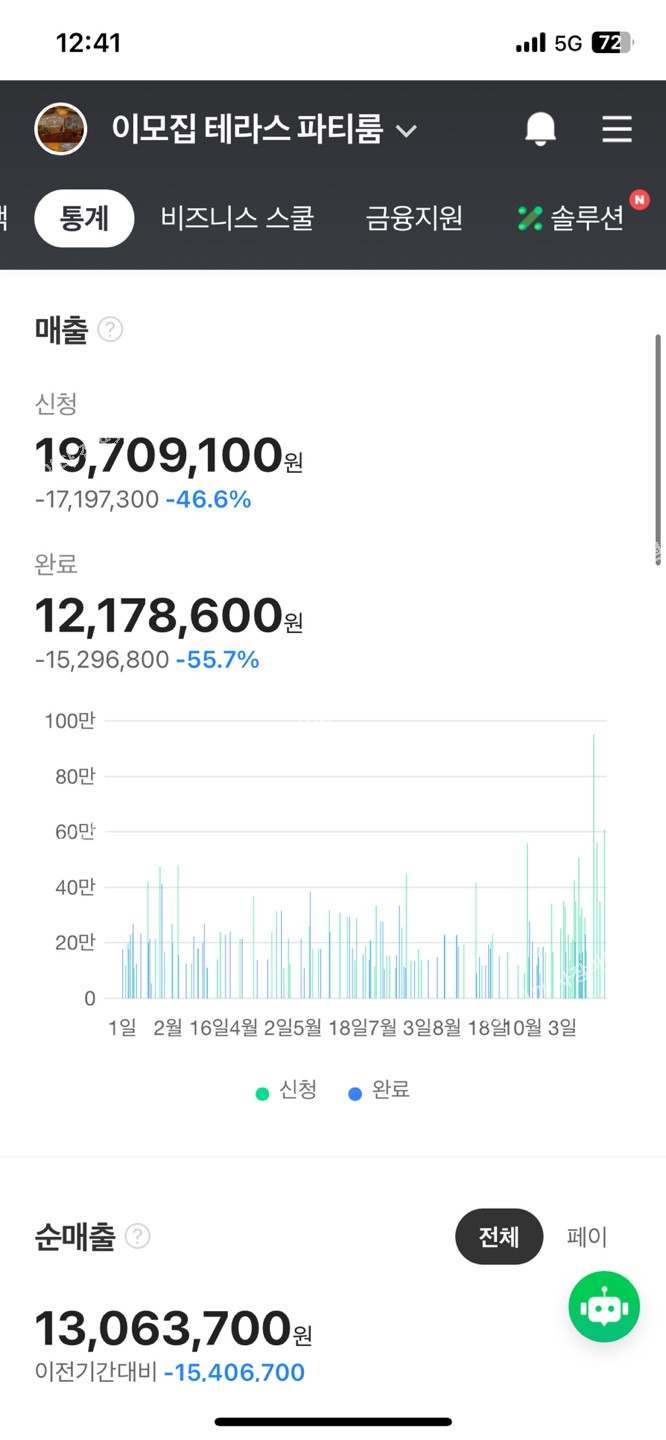Screen dimensions: 666x1440
Task: Tap the battery status indicator
Action: coord(611,43)
